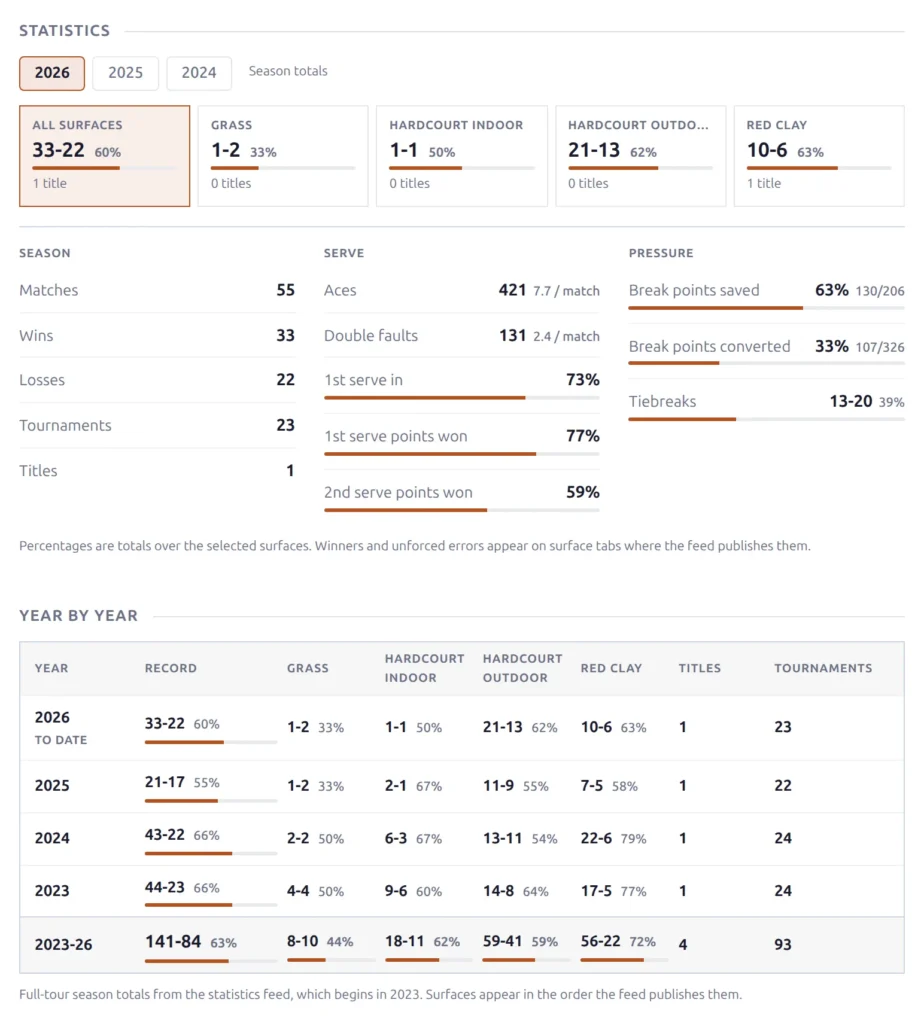Viewport: 924px width, 1024px height.
Task: Click the 7.7 / match aces rate
Action: [566, 291]
